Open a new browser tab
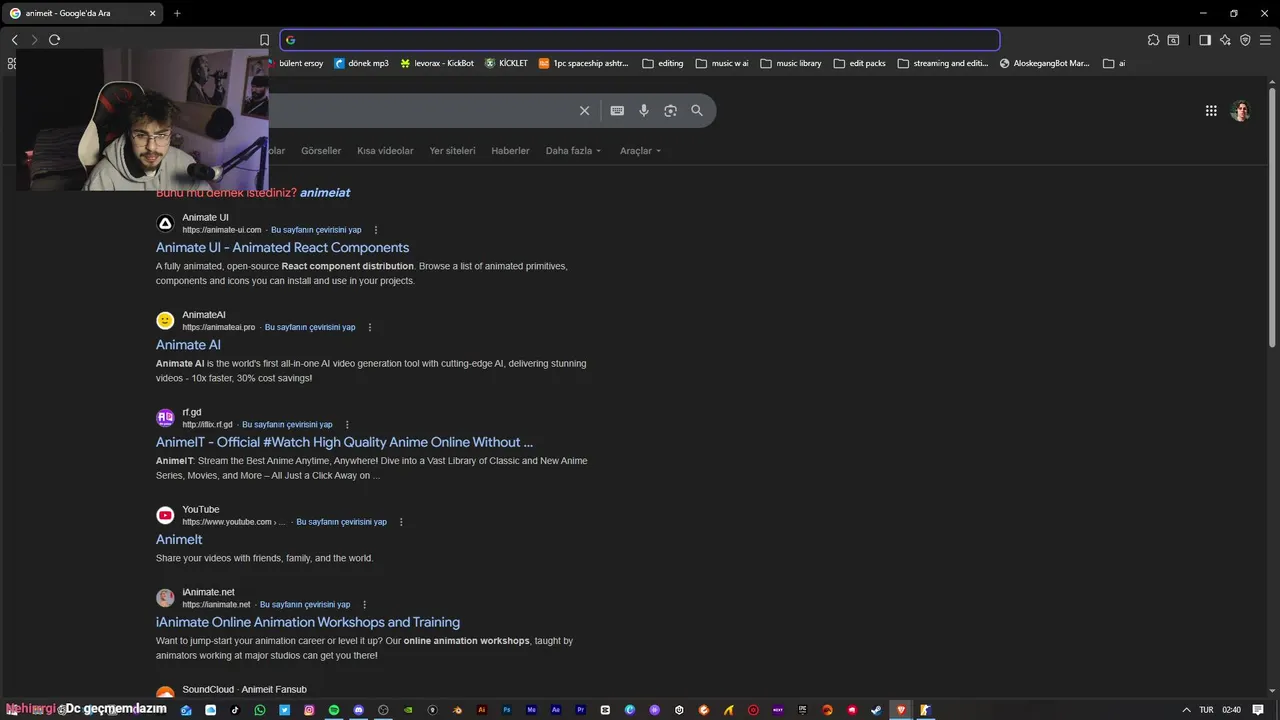 coord(177,13)
